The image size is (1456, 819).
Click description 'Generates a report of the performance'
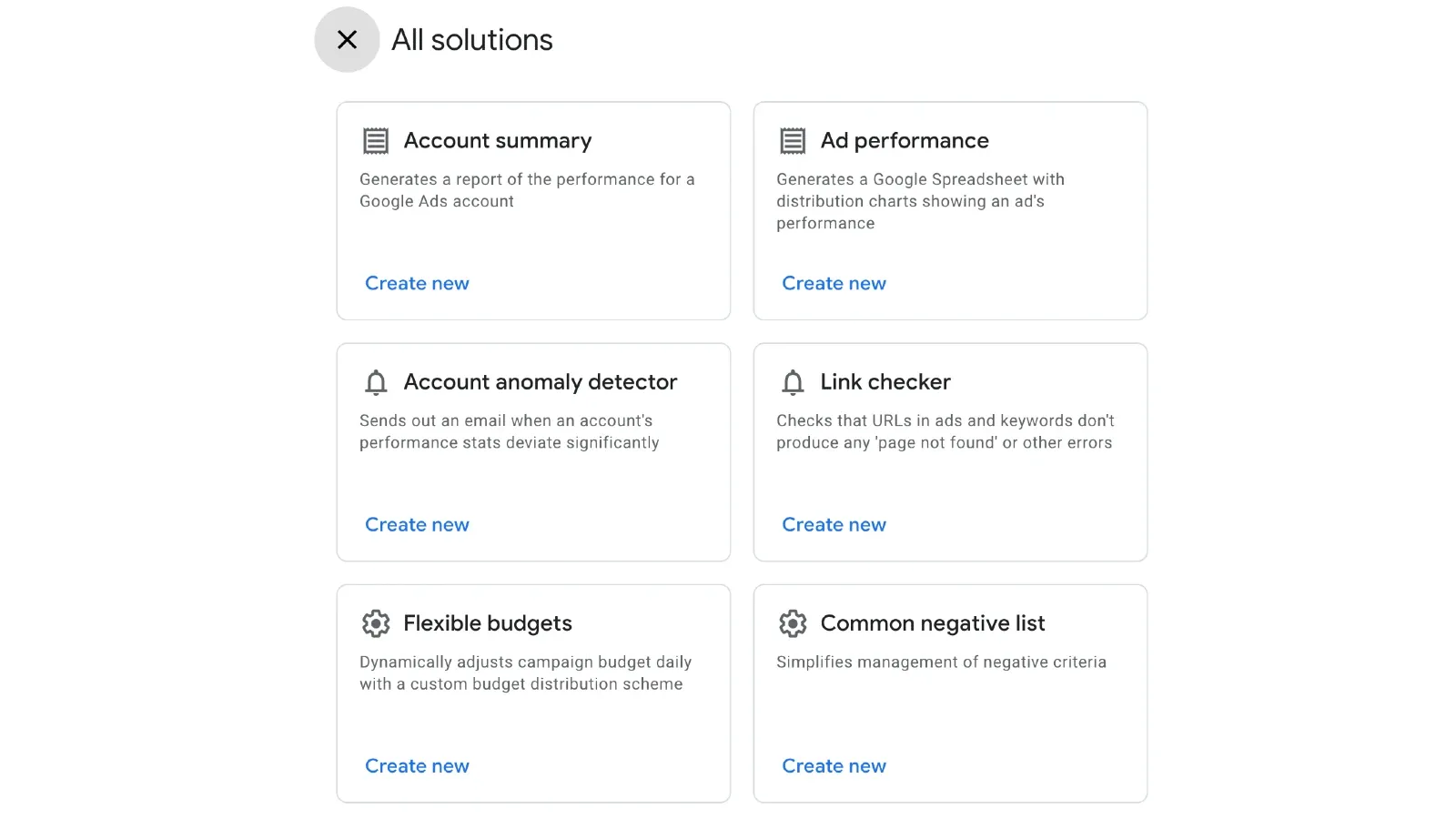pos(527,190)
